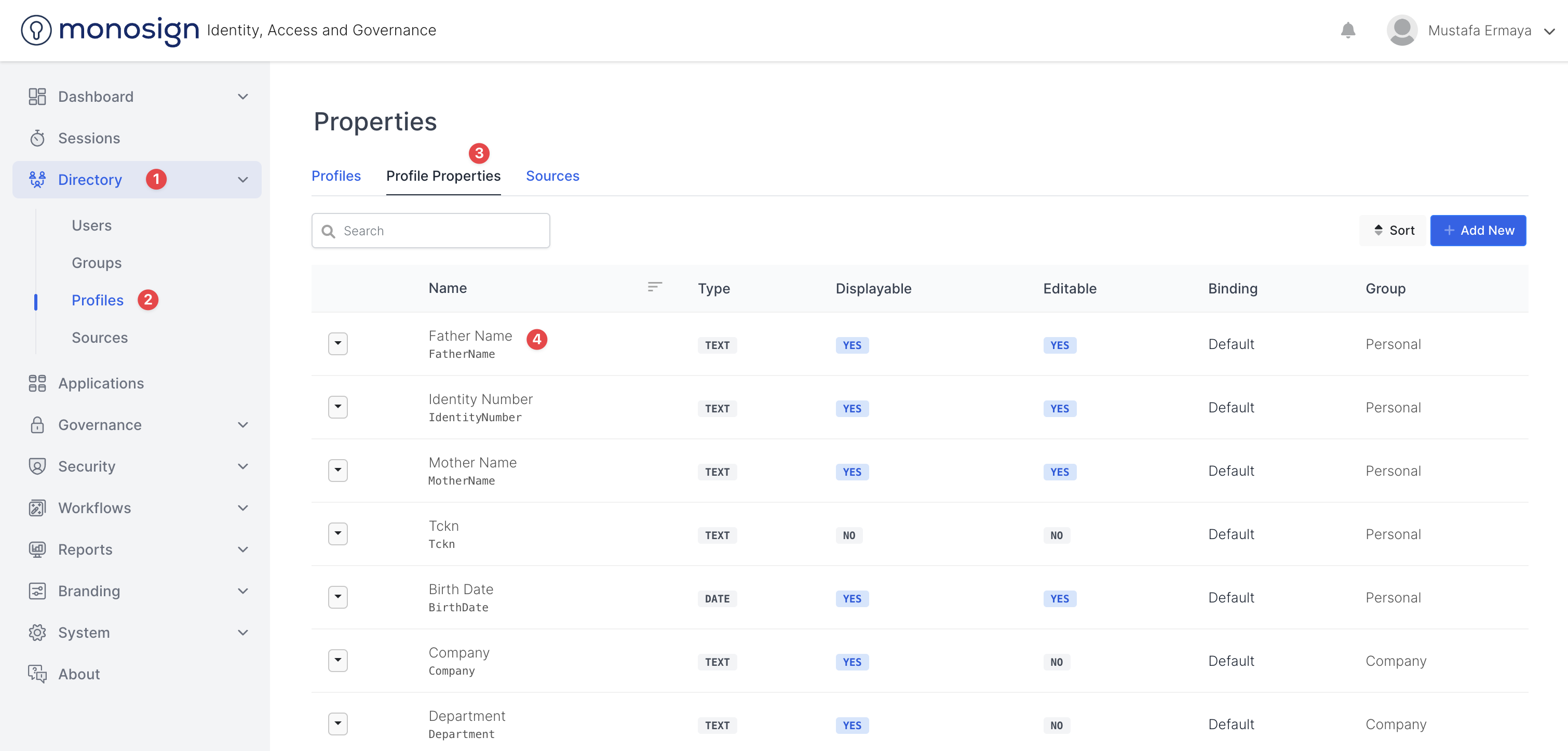Click the Dashboard sidebar icon
Image resolution: width=1568 pixels, height=751 pixels.
[x=37, y=97]
